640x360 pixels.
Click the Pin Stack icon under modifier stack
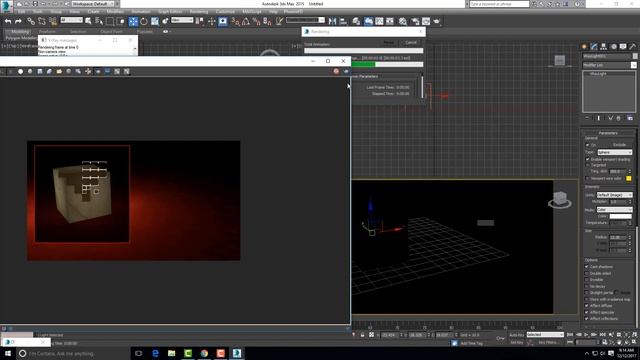(587, 118)
